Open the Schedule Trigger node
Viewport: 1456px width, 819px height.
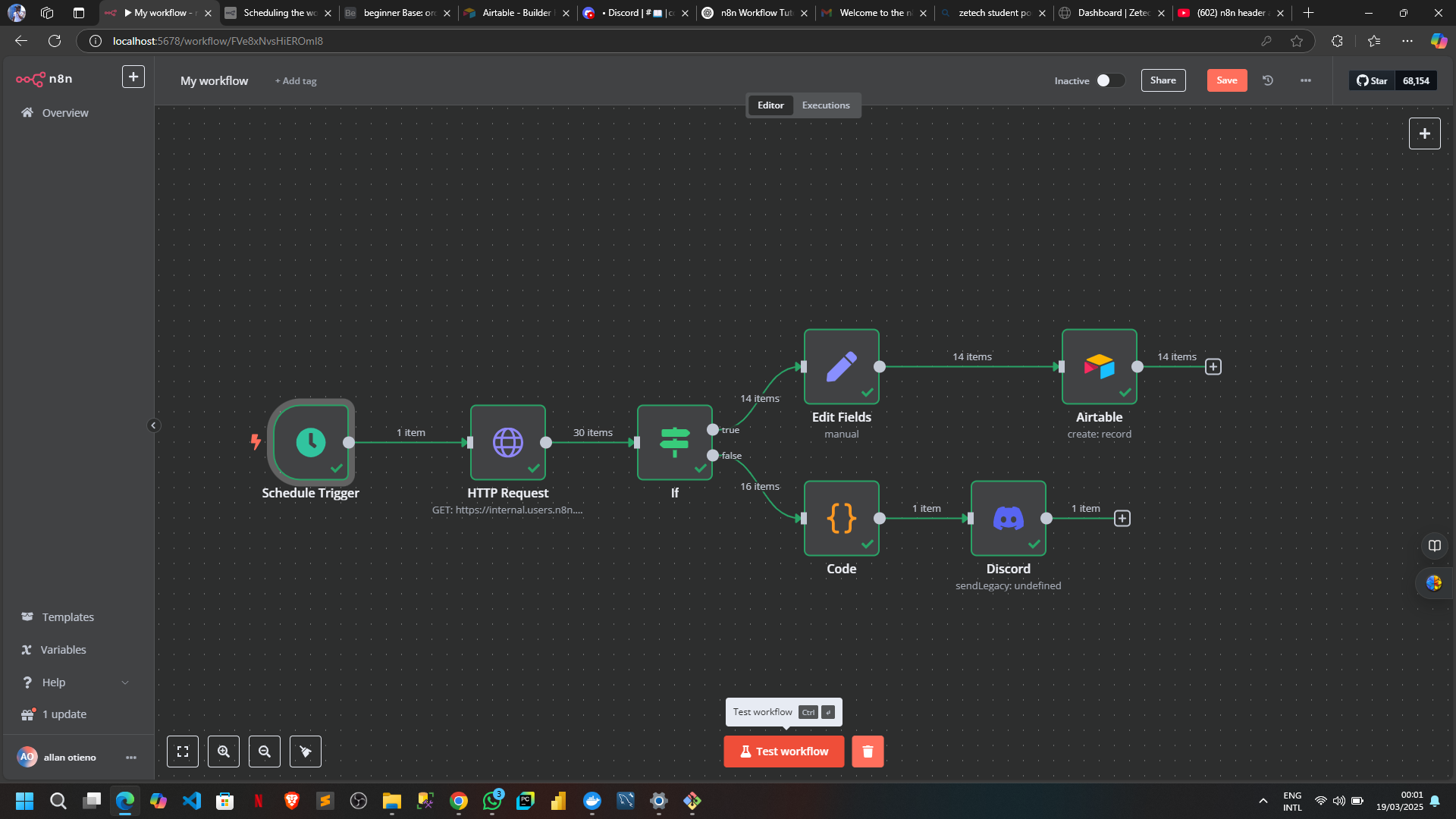pos(311,442)
